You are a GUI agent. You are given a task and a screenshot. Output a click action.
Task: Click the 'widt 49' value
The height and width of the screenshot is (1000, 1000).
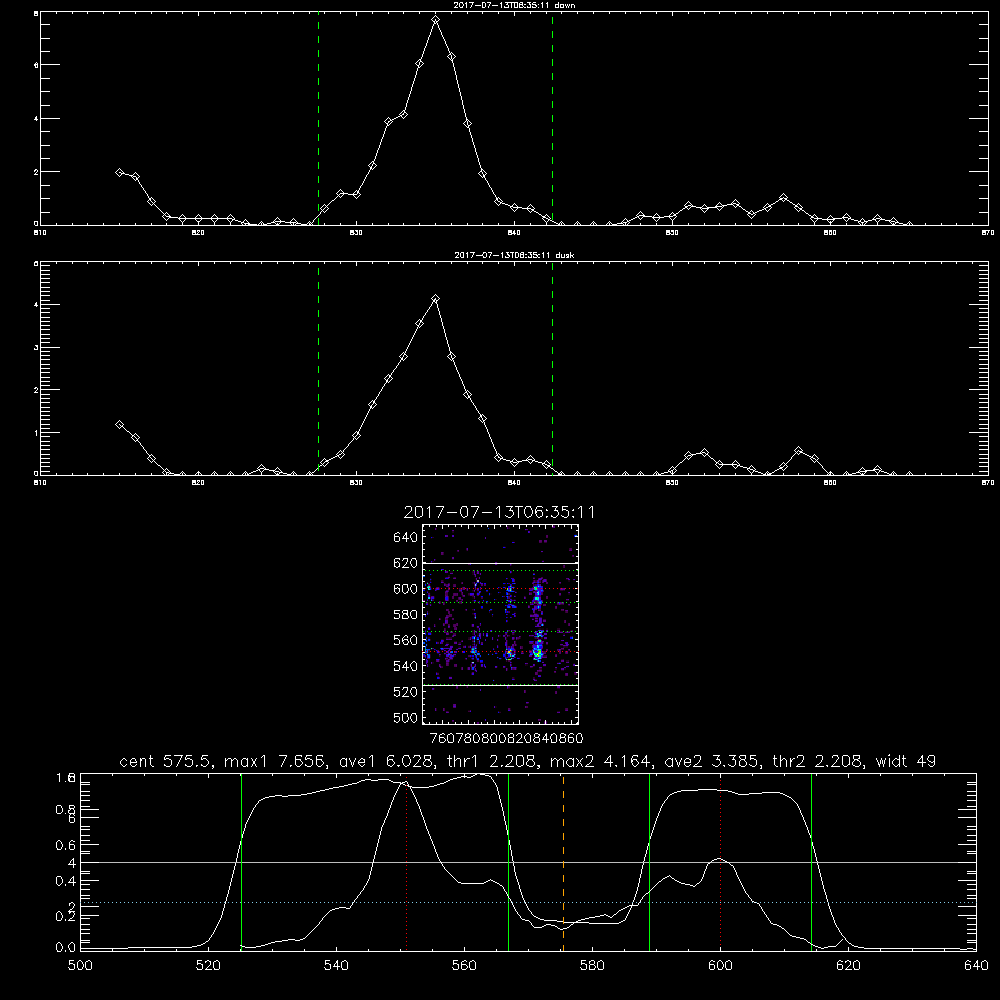(x=905, y=761)
